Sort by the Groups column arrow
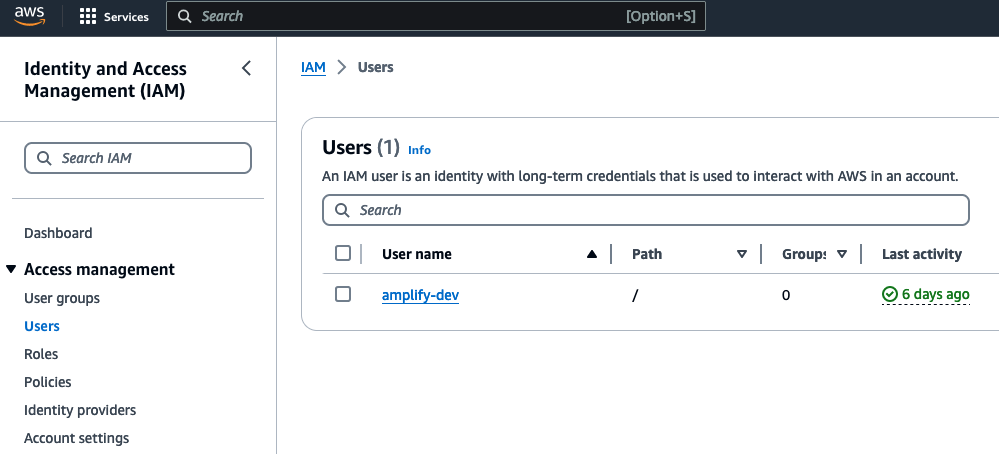Image resolution: width=999 pixels, height=454 pixels. click(x=842, y=254)
